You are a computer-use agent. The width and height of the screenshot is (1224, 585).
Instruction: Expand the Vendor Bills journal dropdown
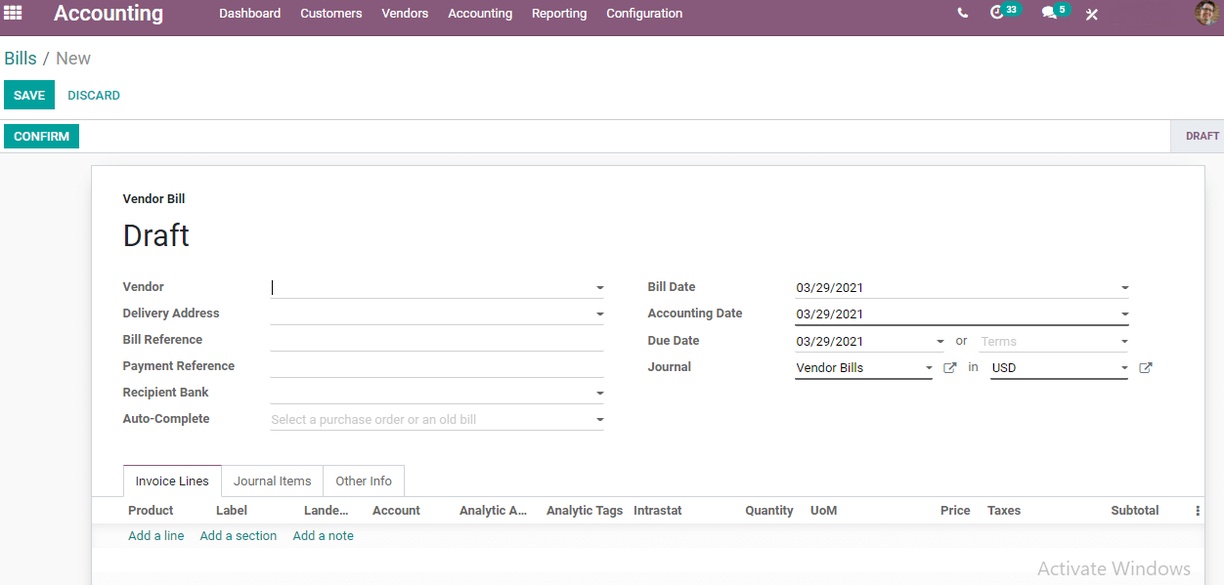pos(929,368)
